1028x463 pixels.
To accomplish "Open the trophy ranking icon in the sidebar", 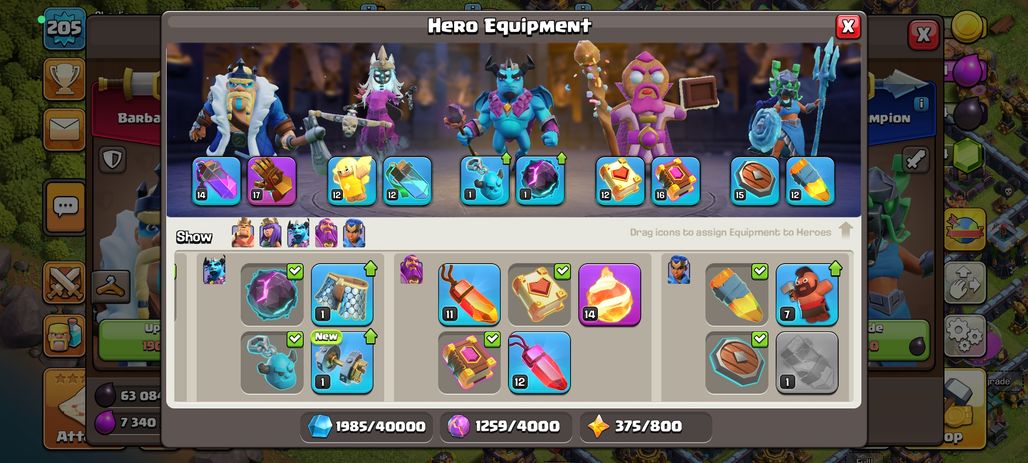I will click(64, 79).
